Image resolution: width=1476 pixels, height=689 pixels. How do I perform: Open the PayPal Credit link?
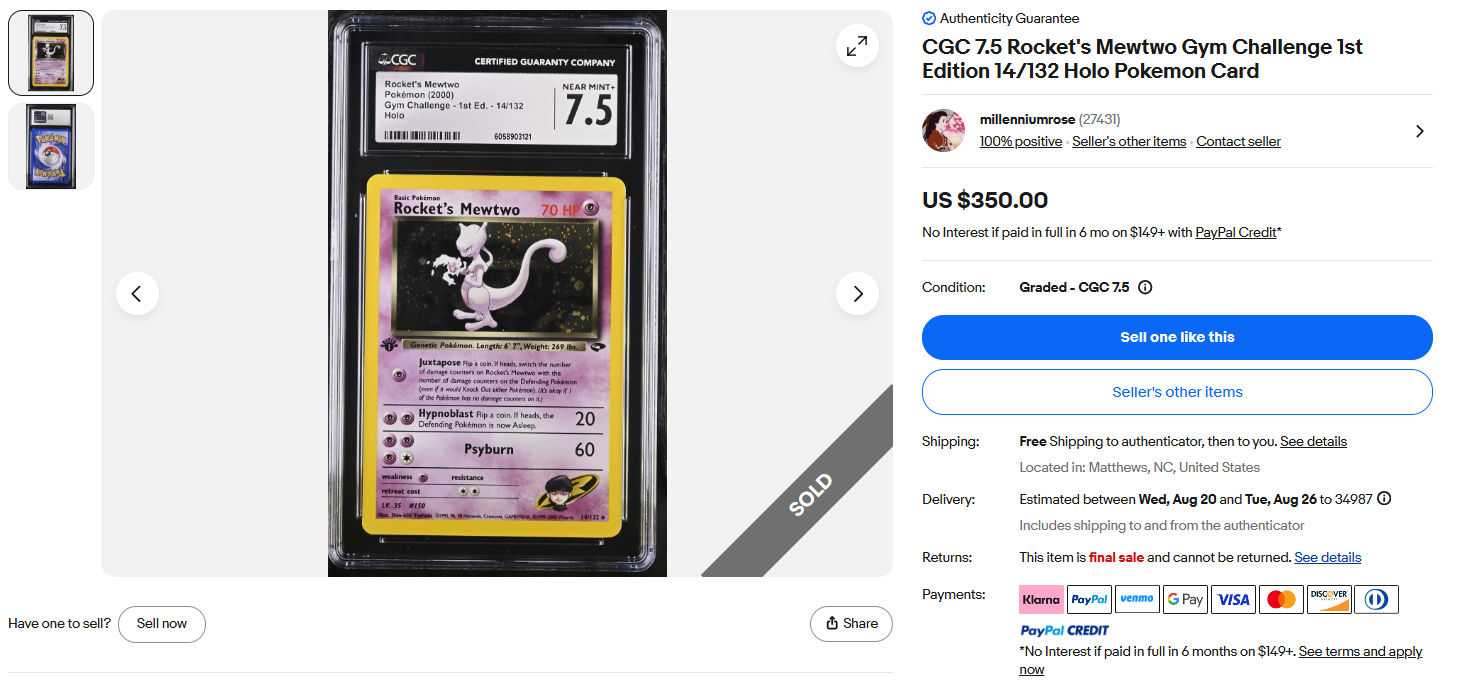[x=1236, y=232]
